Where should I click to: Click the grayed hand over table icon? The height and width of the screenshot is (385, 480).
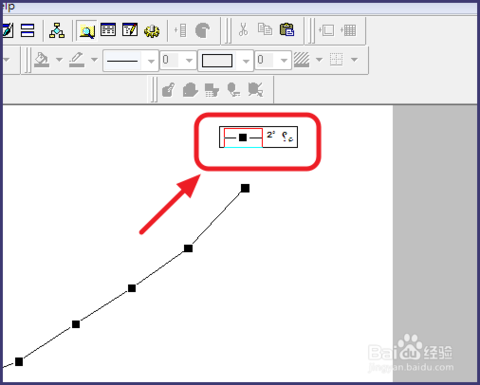212,90
